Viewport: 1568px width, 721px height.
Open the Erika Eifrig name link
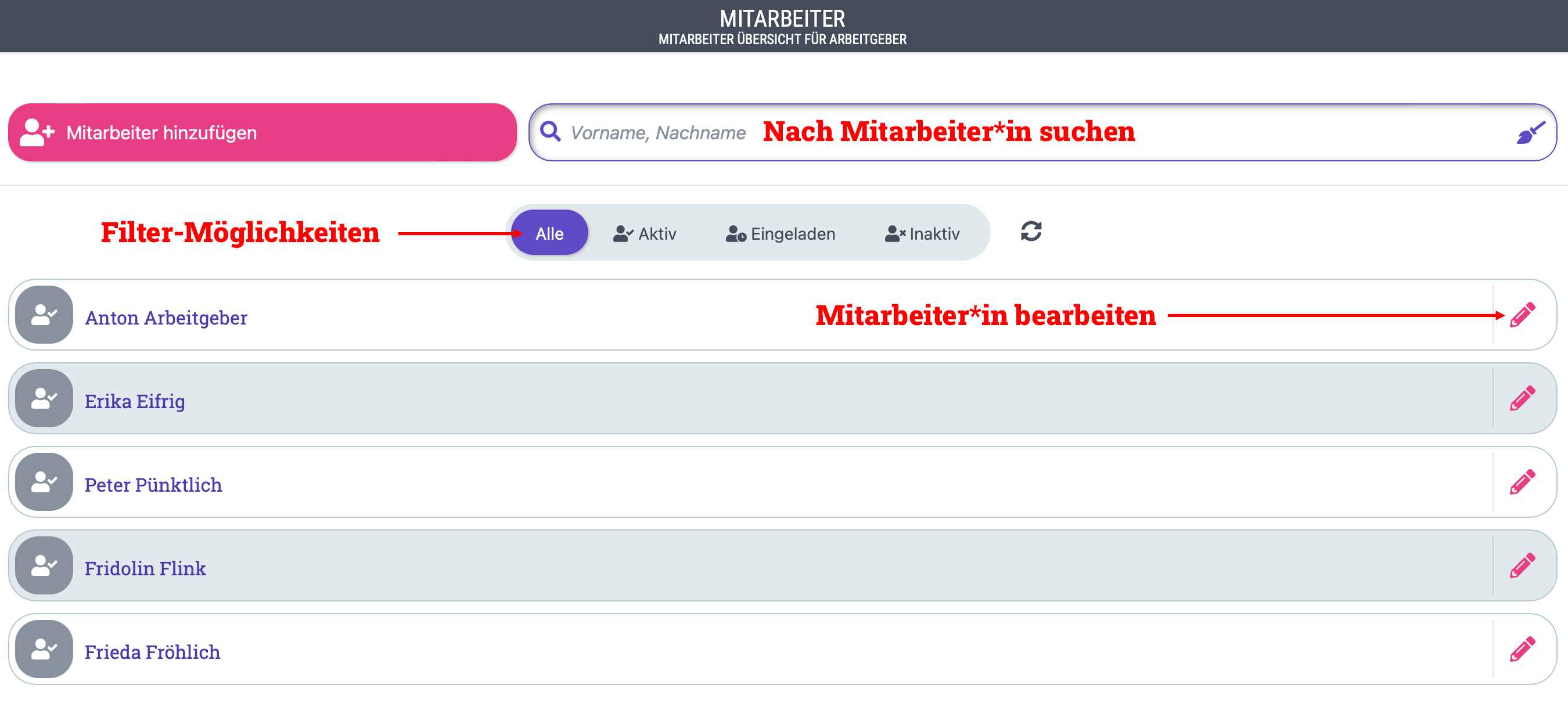pos(135,402)
